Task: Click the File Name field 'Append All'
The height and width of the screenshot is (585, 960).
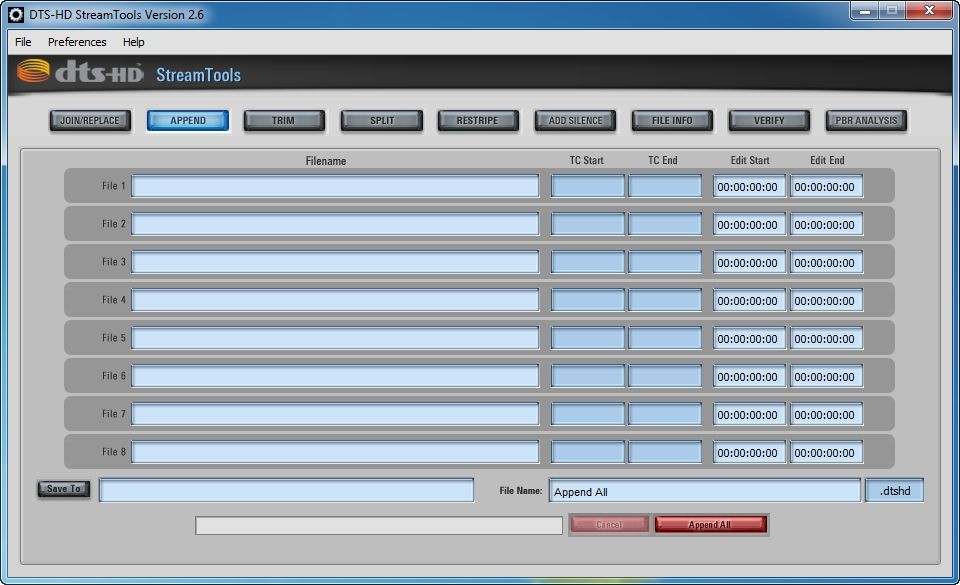Action: 705,491
